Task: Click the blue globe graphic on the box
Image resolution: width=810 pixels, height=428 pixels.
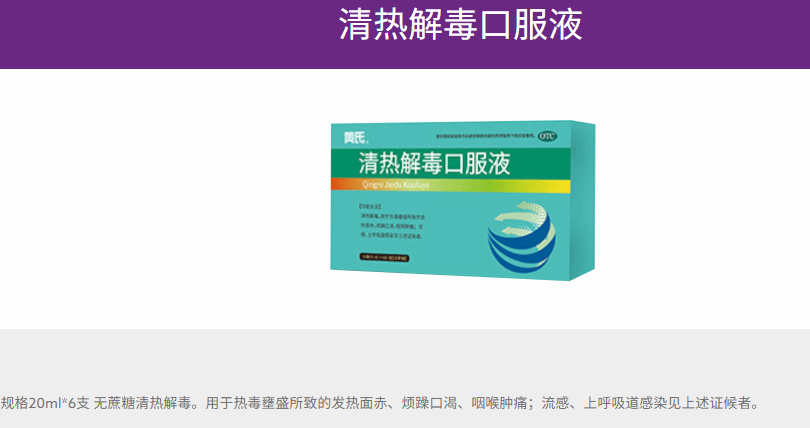Action: [522, 239]
